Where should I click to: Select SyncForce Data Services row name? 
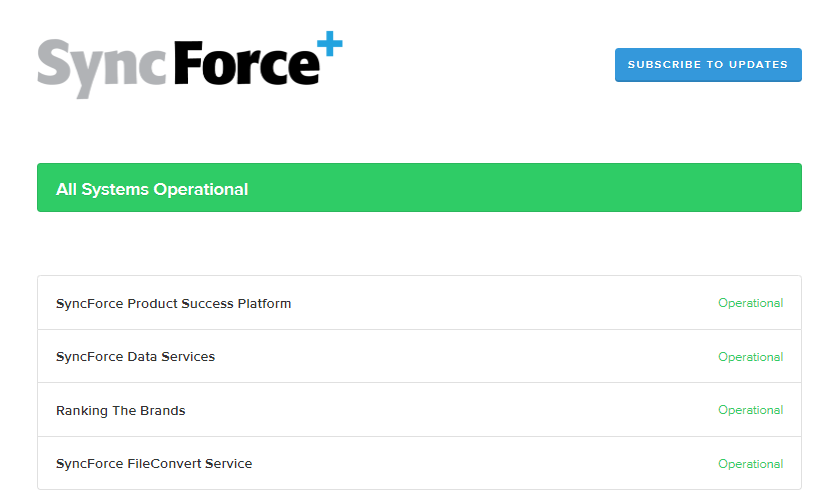(135, 357)
